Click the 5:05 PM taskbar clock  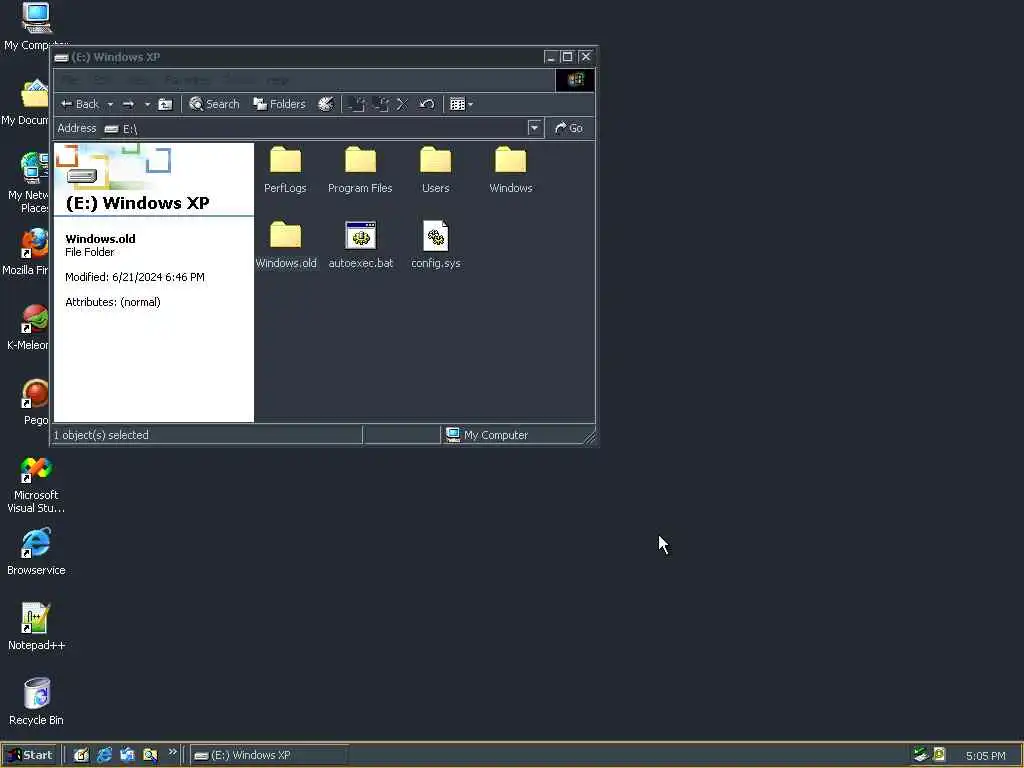985,756
